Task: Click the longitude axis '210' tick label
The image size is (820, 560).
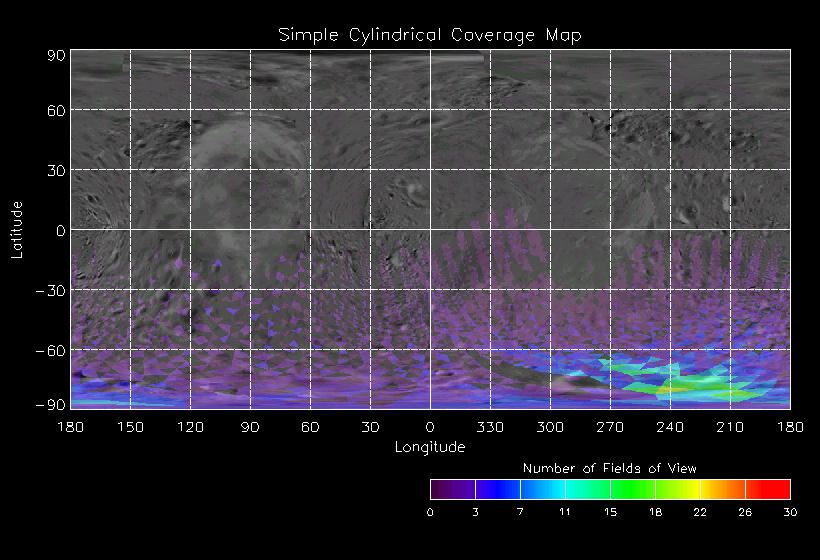Action: point(730,427)
